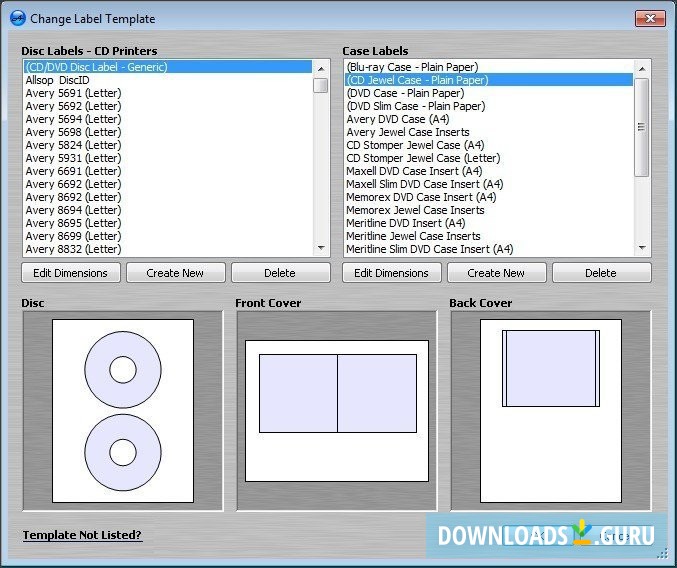Image resolution: width=677 pixels, height=568 pixels.
Task: Select Avery 6692 (Letter)
Action: [x=168, y=184]
